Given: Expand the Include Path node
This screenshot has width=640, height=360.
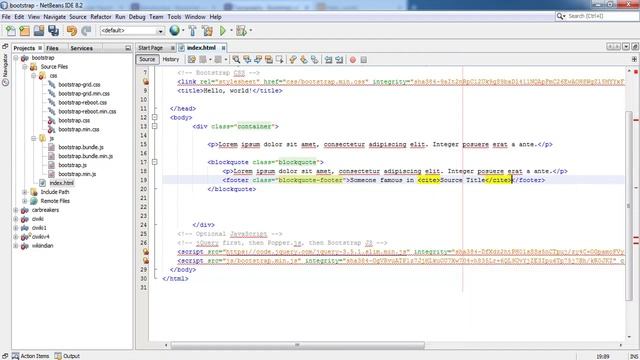Looking at the screenshot, I should [x=25, y=192].
